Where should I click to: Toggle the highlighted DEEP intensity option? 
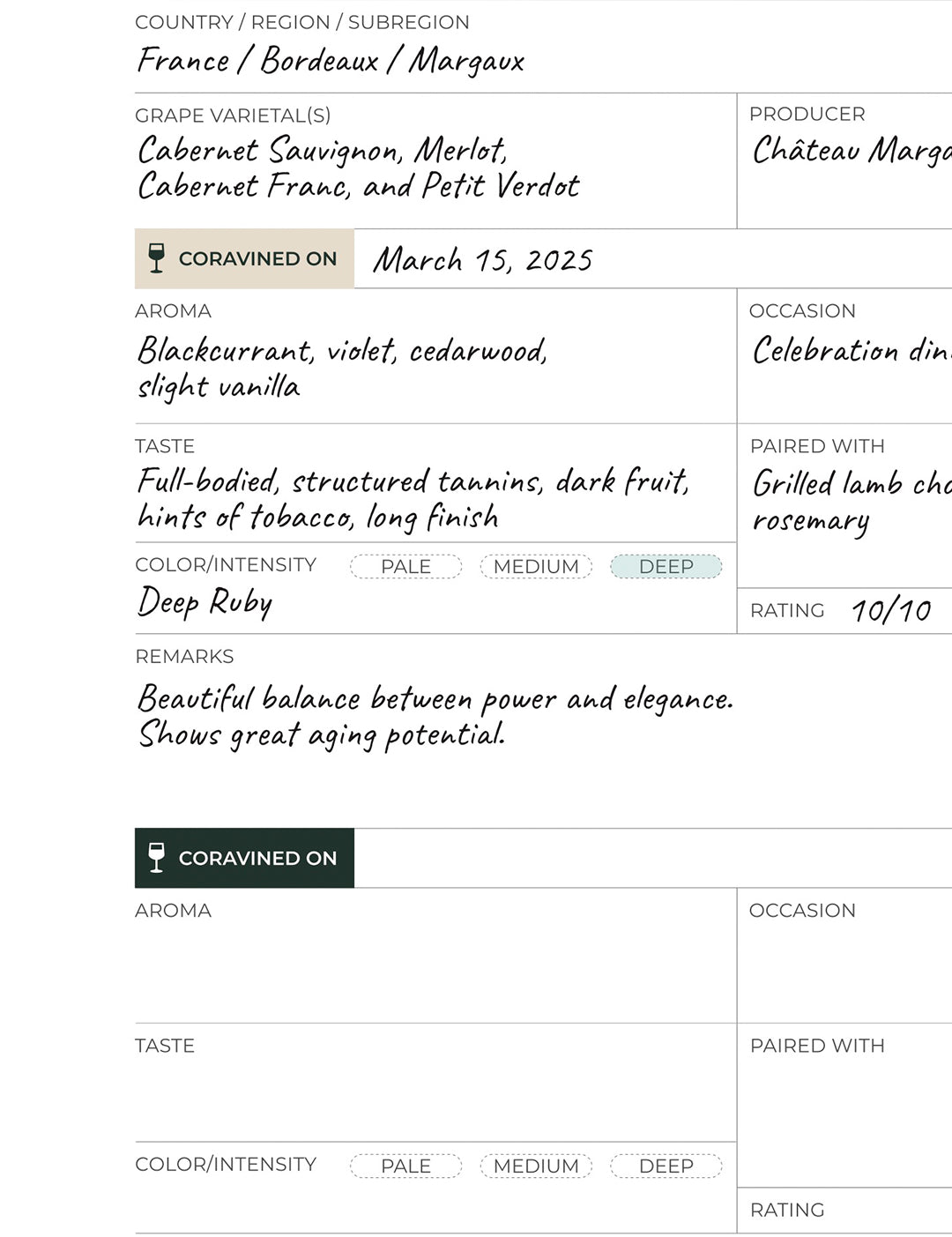click(666, 566)
